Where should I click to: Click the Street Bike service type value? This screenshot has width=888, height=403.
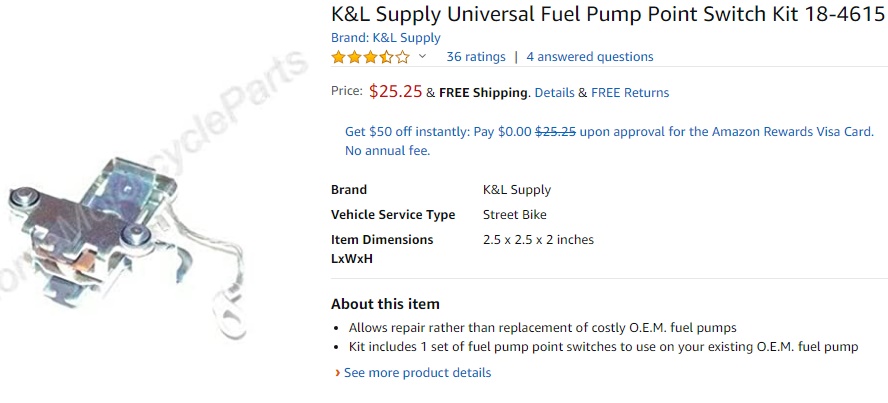(x=514, y=215)
